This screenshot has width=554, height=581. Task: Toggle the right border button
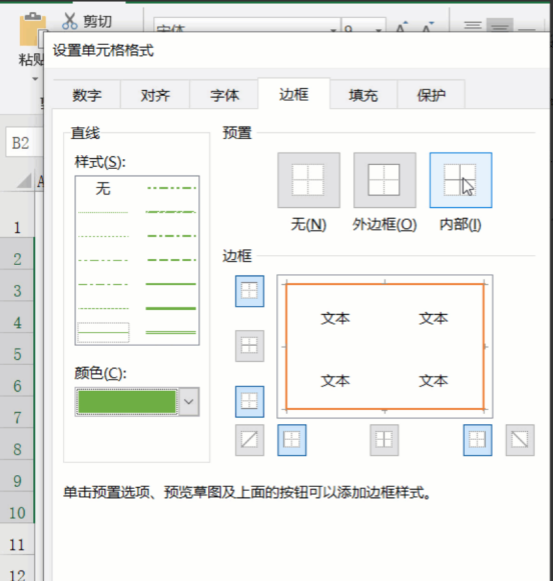(x=477, y=440)
